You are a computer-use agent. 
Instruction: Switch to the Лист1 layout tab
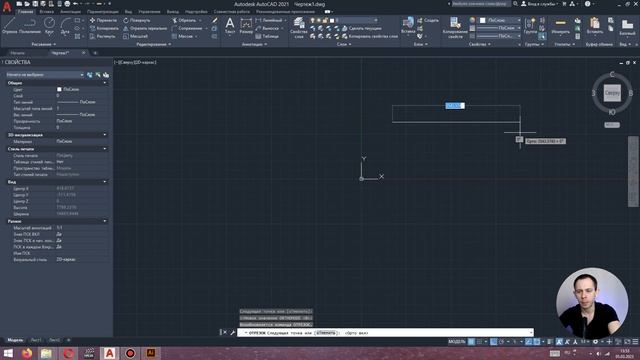coord(36,340)
